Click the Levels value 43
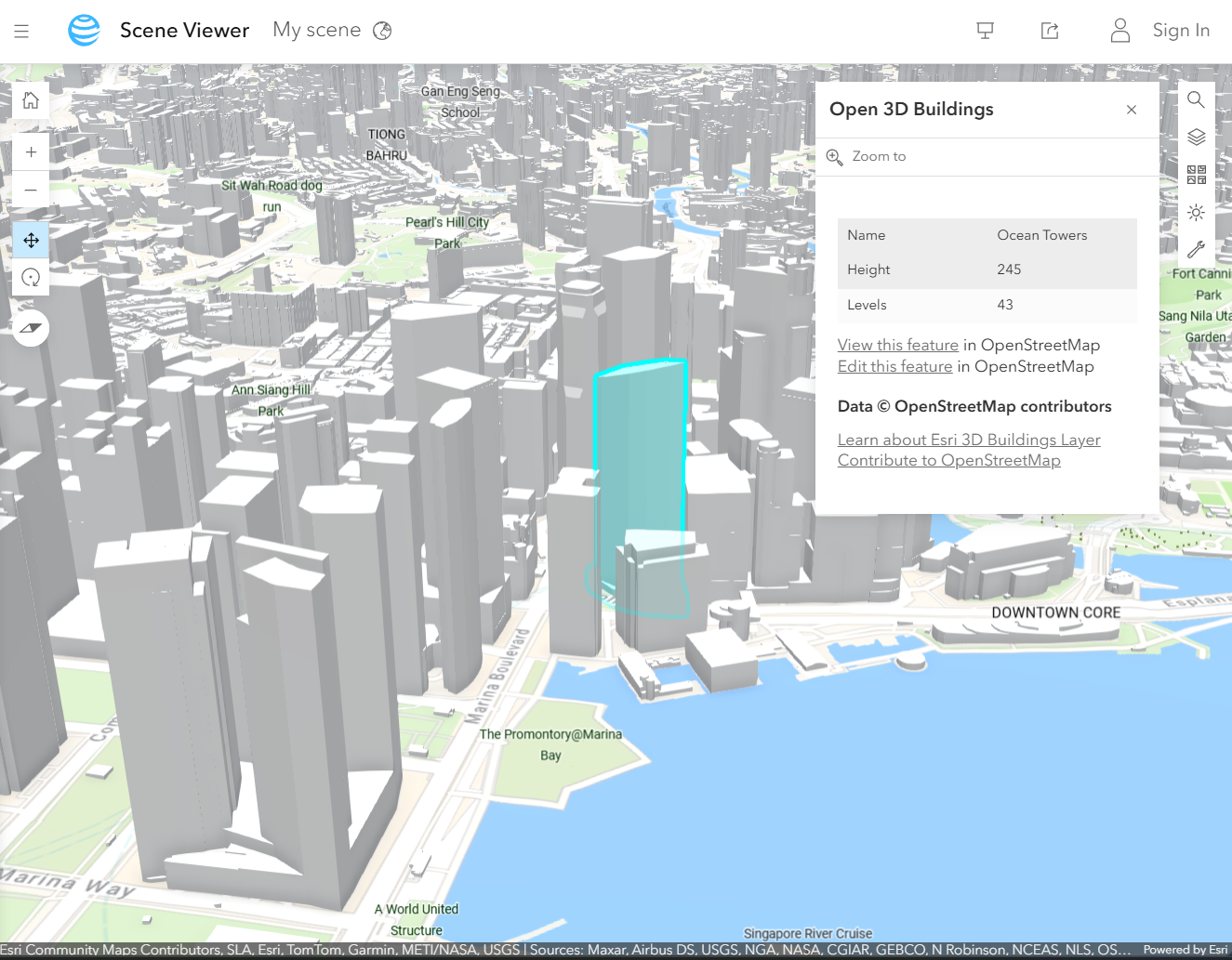 (x=1005, y=305)
